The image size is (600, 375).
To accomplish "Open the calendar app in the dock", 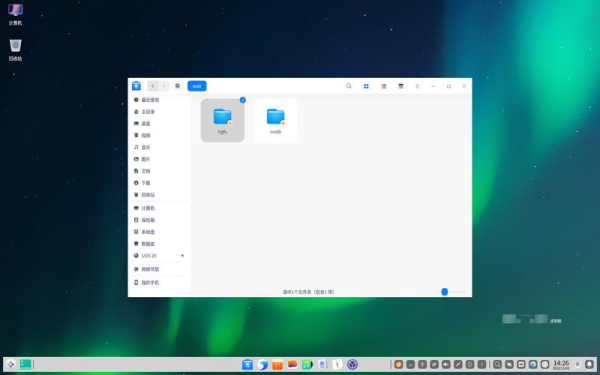I will (337, 364).
